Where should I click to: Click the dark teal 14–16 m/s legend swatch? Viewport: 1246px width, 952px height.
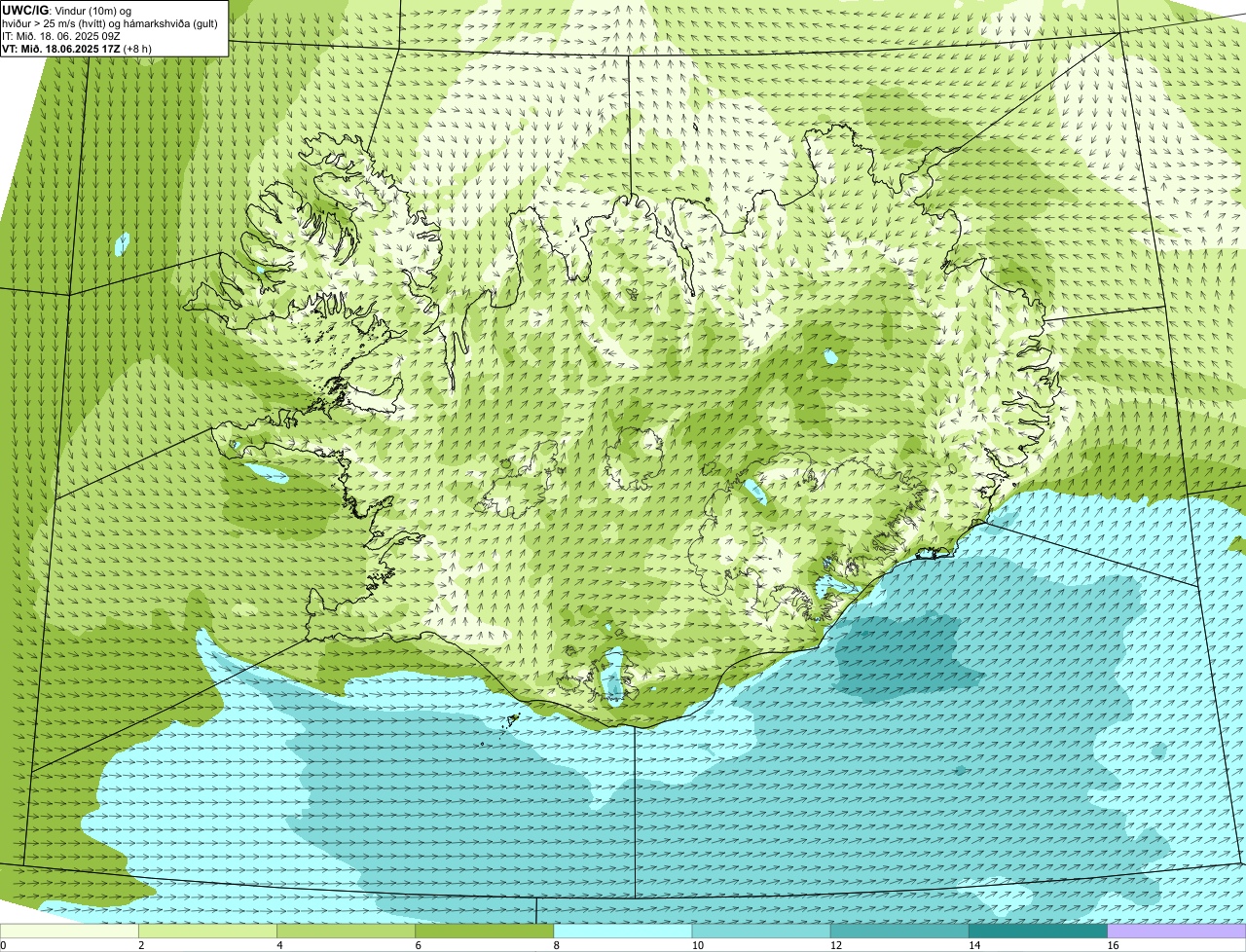1038,932
